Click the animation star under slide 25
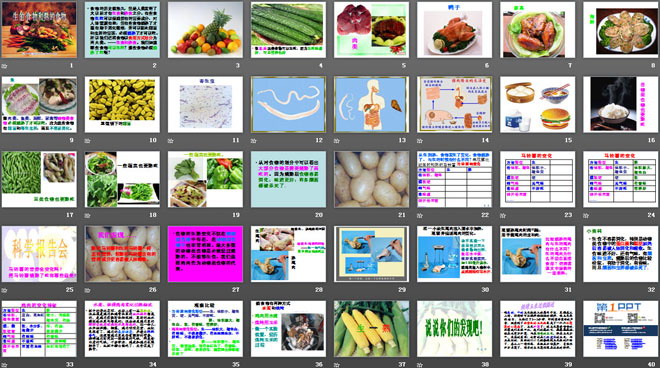Viewport: 660px width, 368px height. [x=5, y=291]
